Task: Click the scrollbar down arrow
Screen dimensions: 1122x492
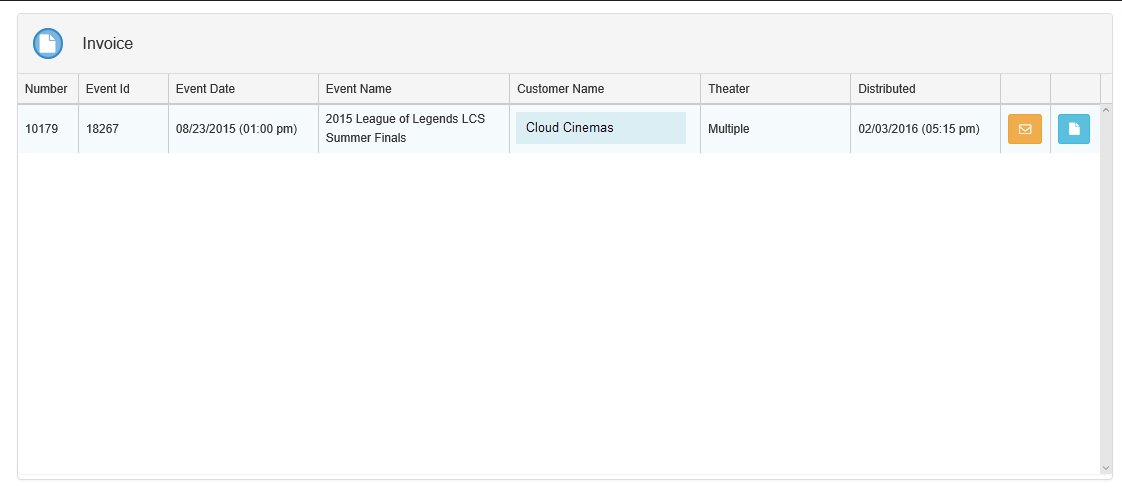Action: point(1106,467)
